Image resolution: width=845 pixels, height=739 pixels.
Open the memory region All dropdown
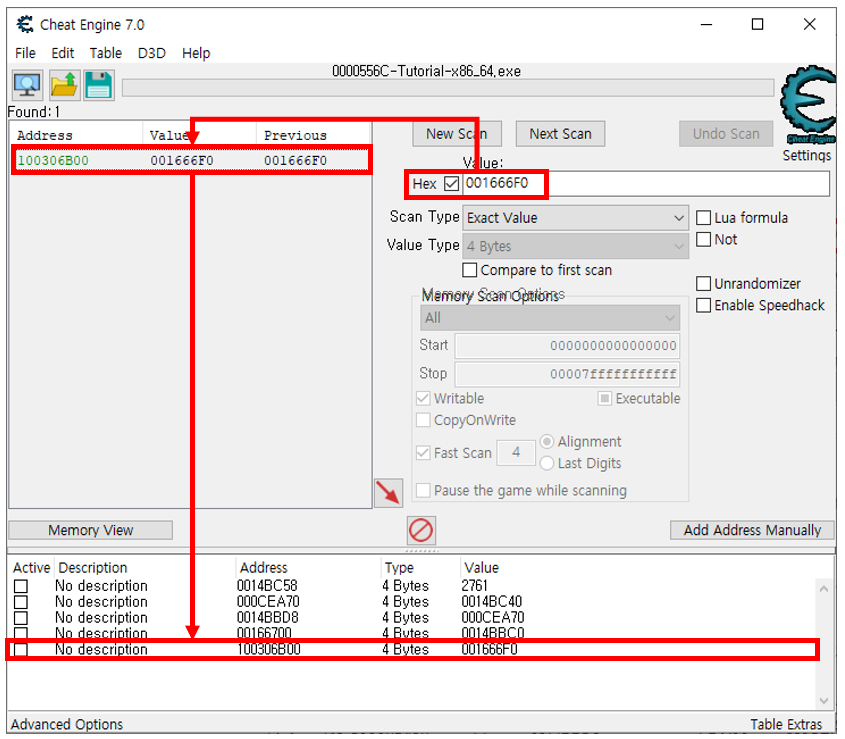(x=550, y=318)
